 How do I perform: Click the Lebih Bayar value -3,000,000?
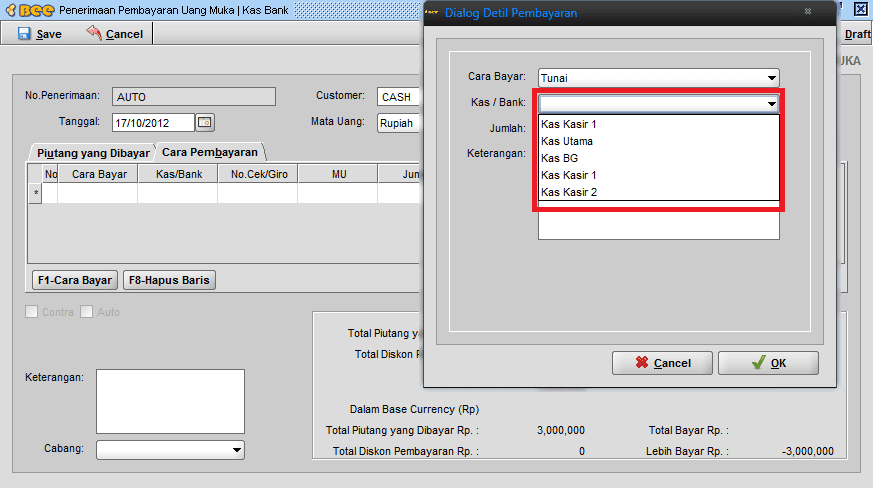tap(807, 451)
